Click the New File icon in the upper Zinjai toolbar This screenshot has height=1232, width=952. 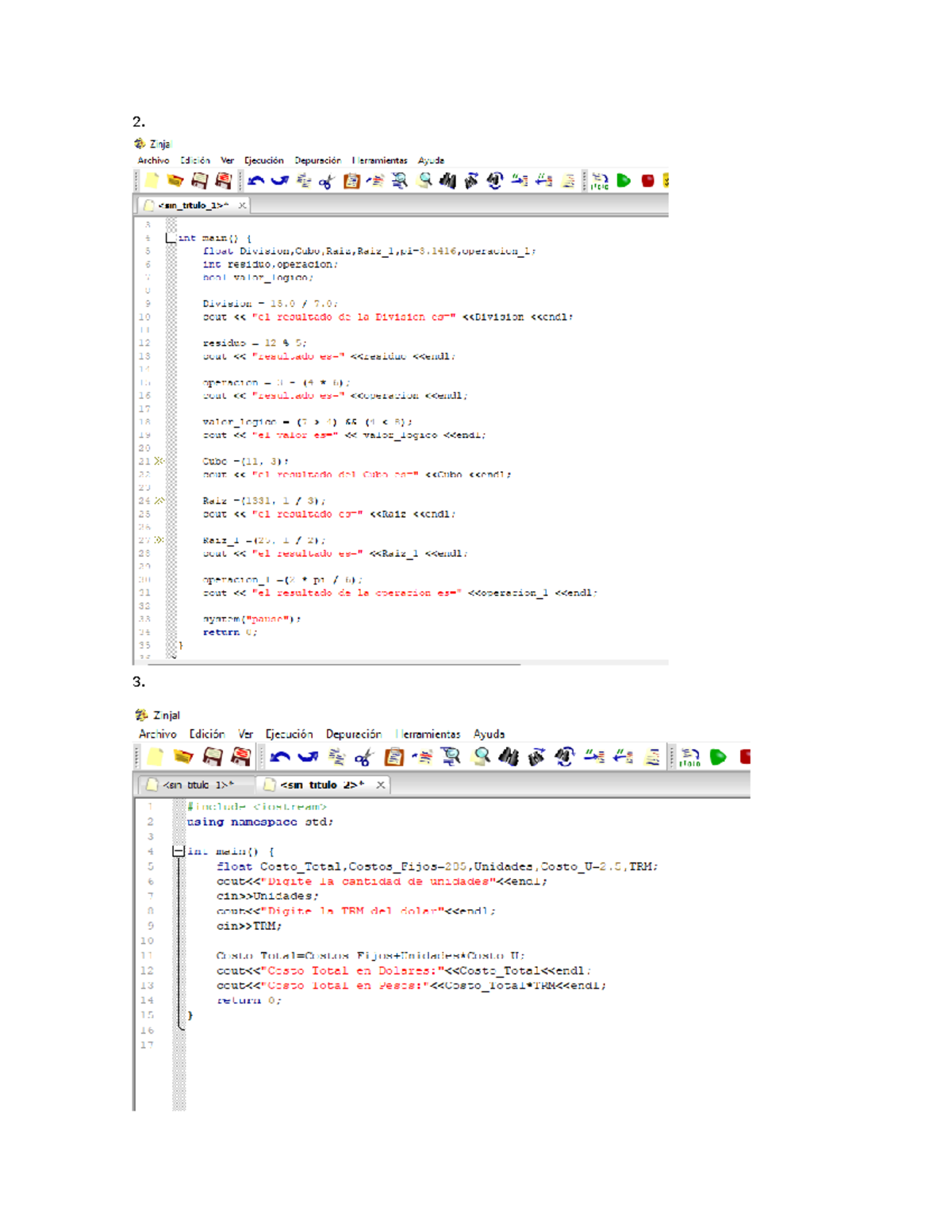152,181
